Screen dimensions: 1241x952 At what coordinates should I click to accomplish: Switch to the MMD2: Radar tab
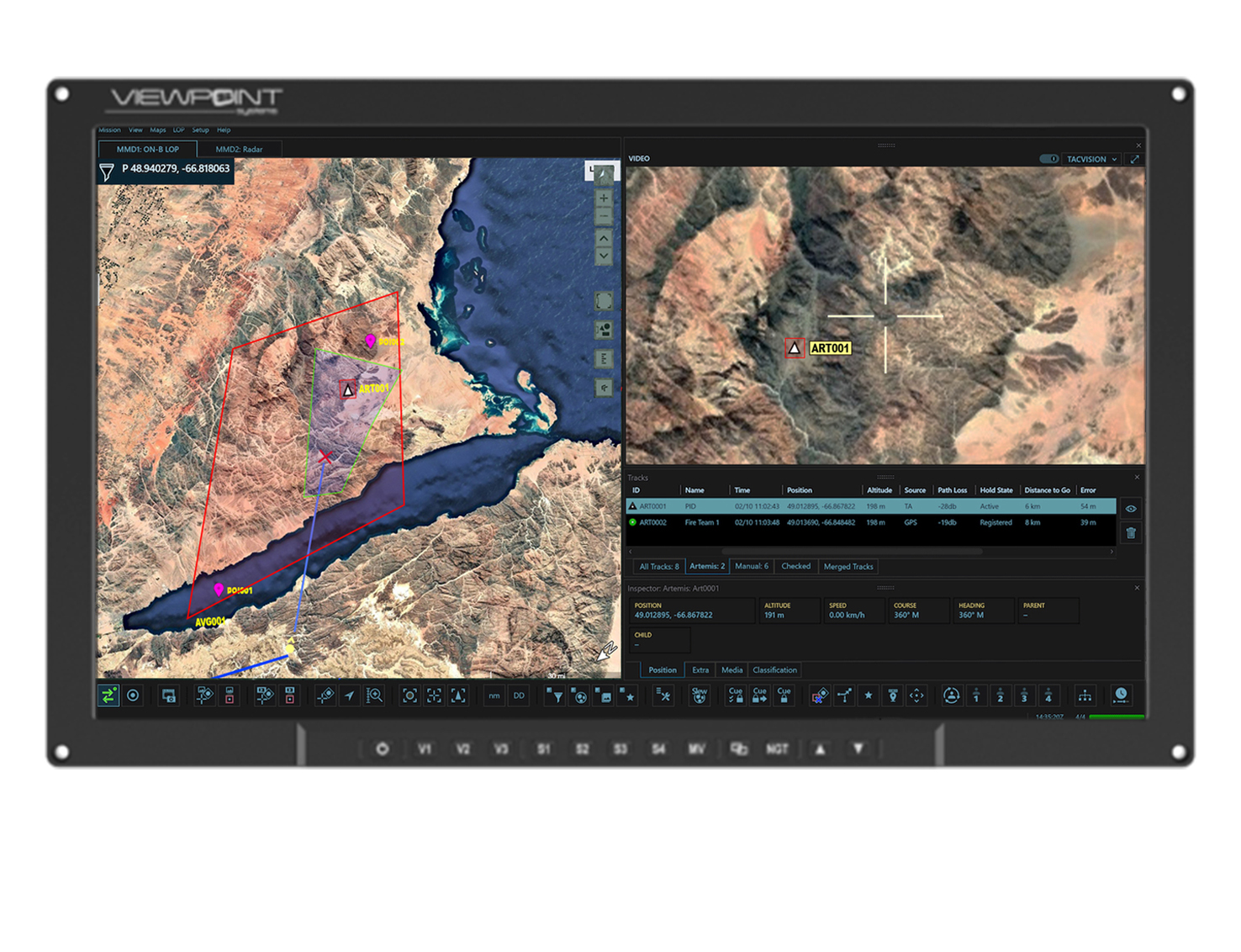point(239,150)
